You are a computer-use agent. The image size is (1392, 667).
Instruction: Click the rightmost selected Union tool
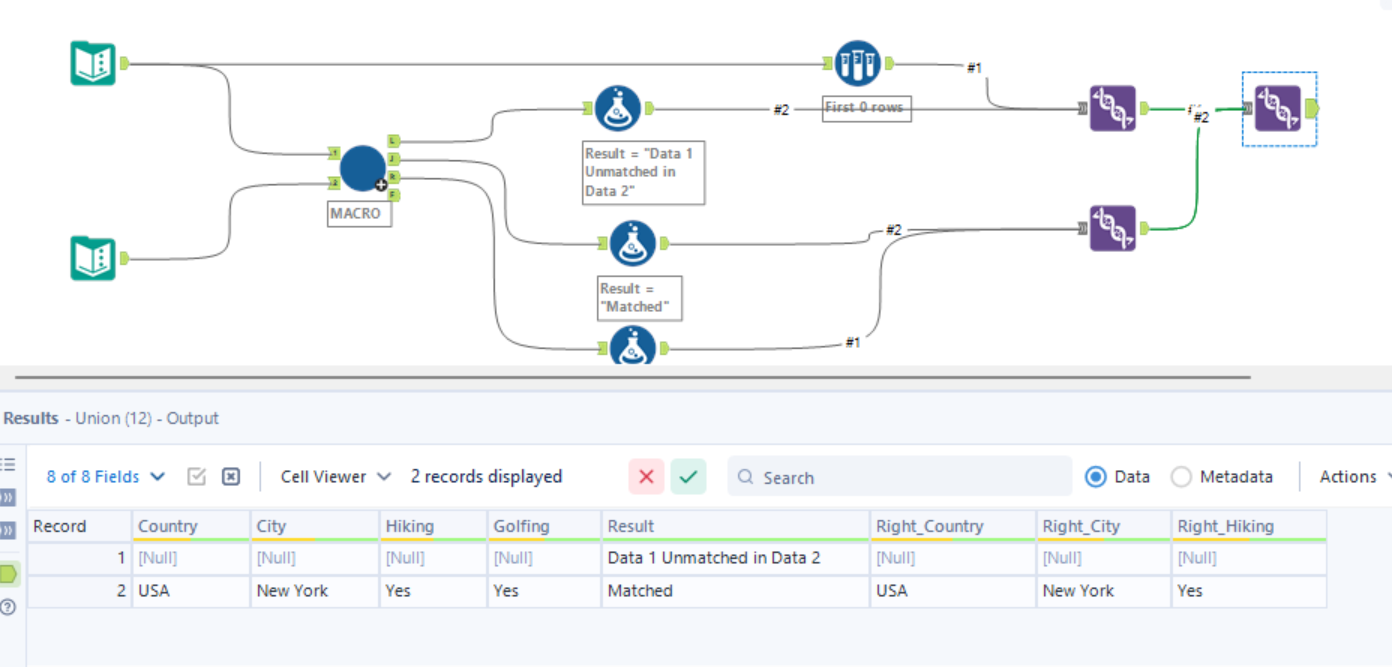click(1278, 108)
